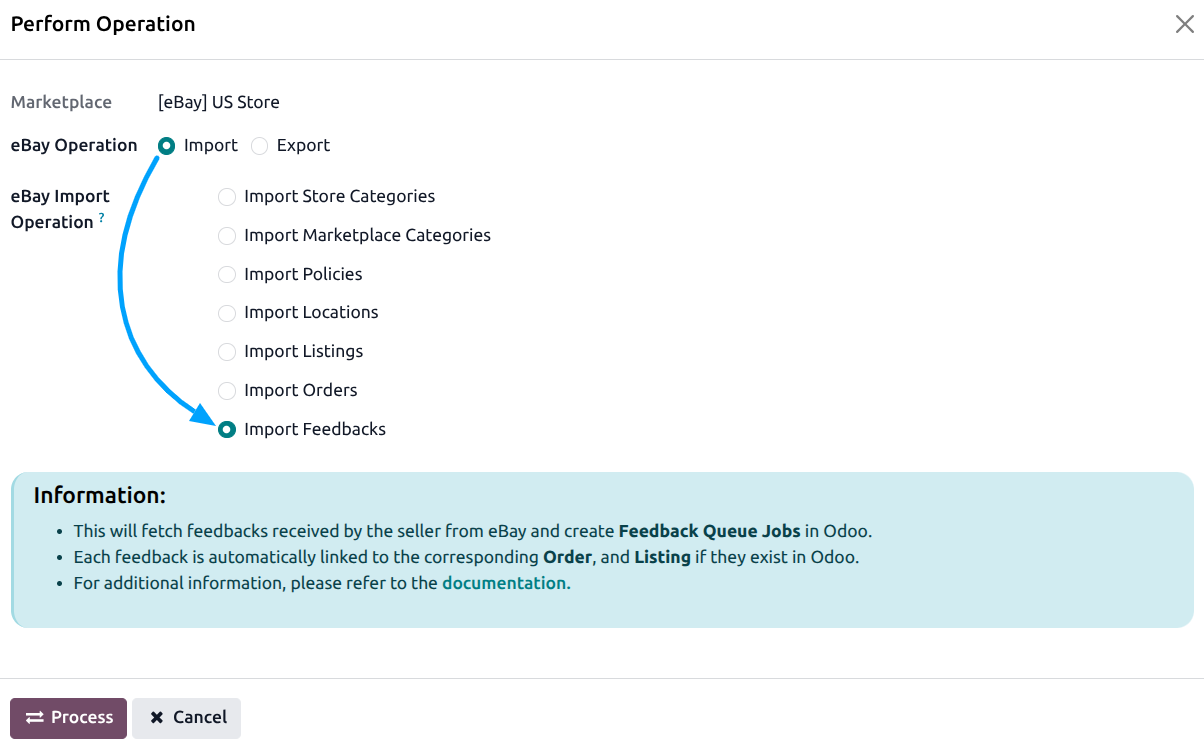This screenshot has height=751, width=1204.
Task: Click the Process button
Action: [68, 718]
